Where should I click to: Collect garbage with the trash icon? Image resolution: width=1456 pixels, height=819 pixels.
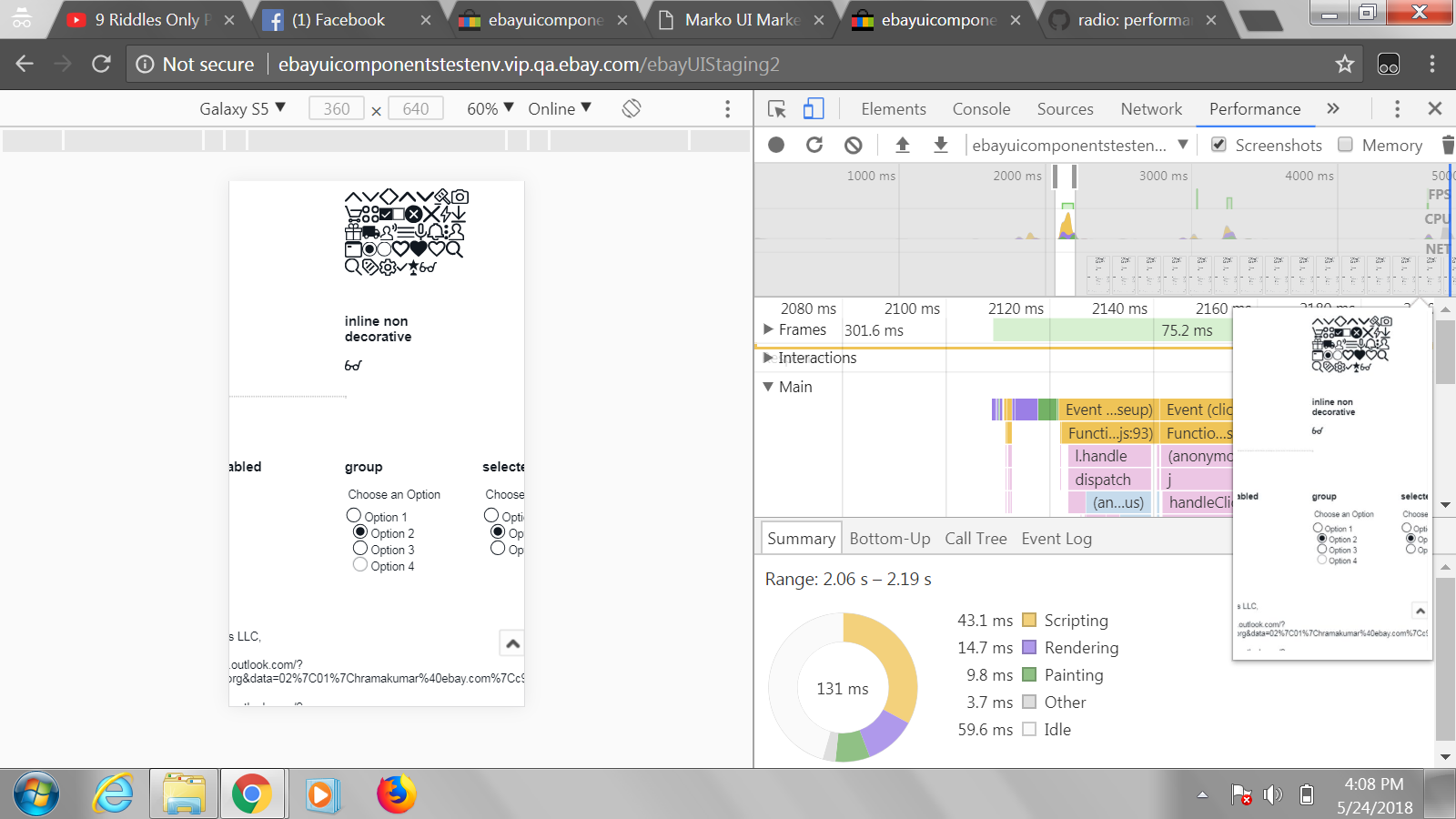[1447, 145]
